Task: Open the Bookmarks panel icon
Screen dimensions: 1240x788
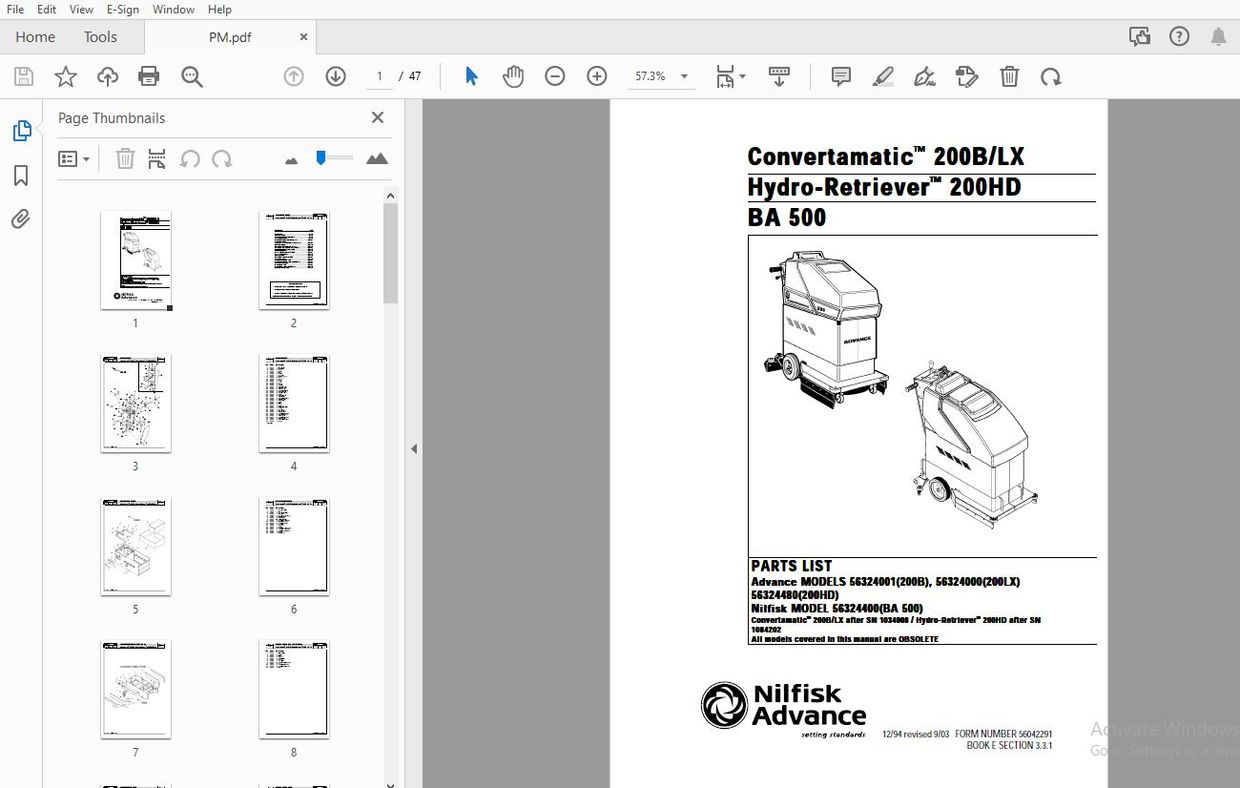Action: coord(20,175)
